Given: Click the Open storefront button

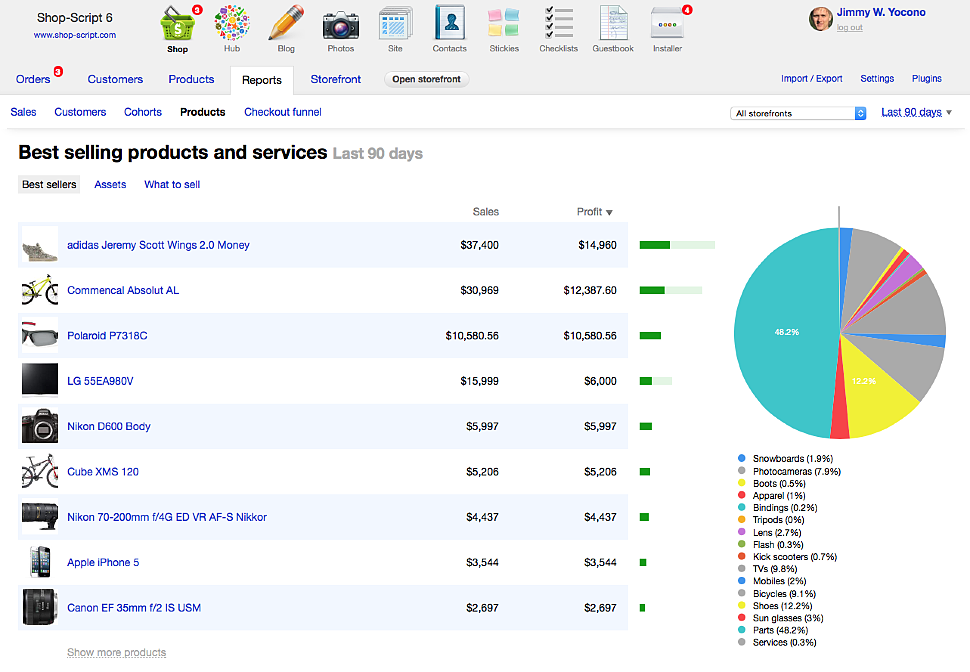Looking at the screenshot, I should pyautogui.click(x=426, y=79).
